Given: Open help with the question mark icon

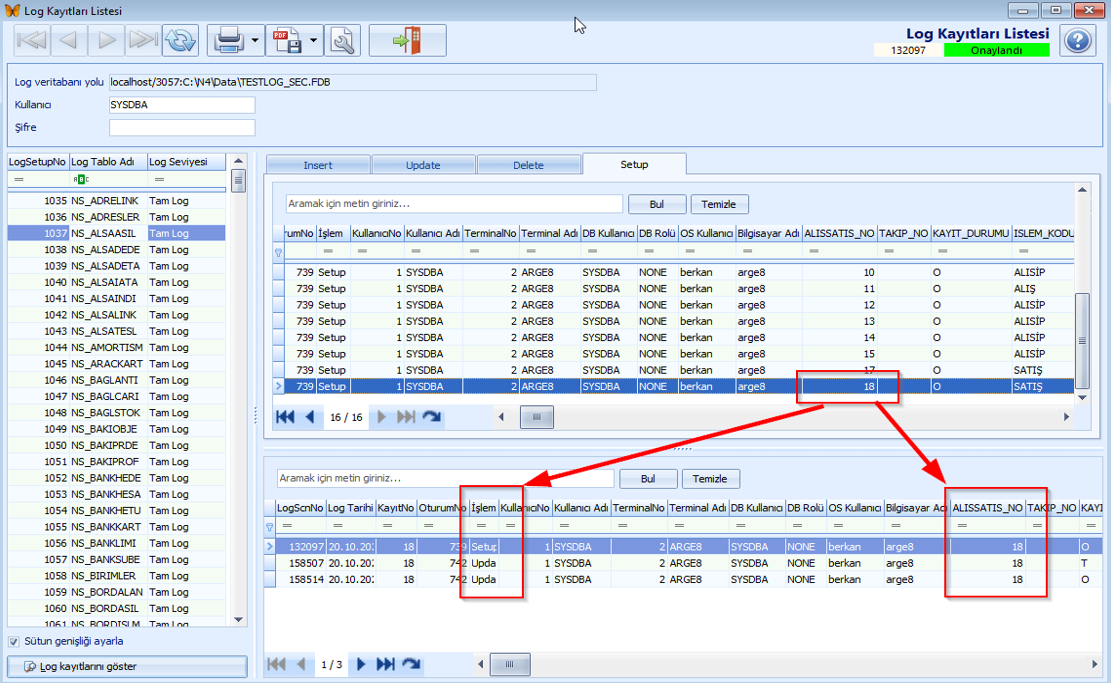Looking at the screenshot, I should click(x=1077, y=41).
